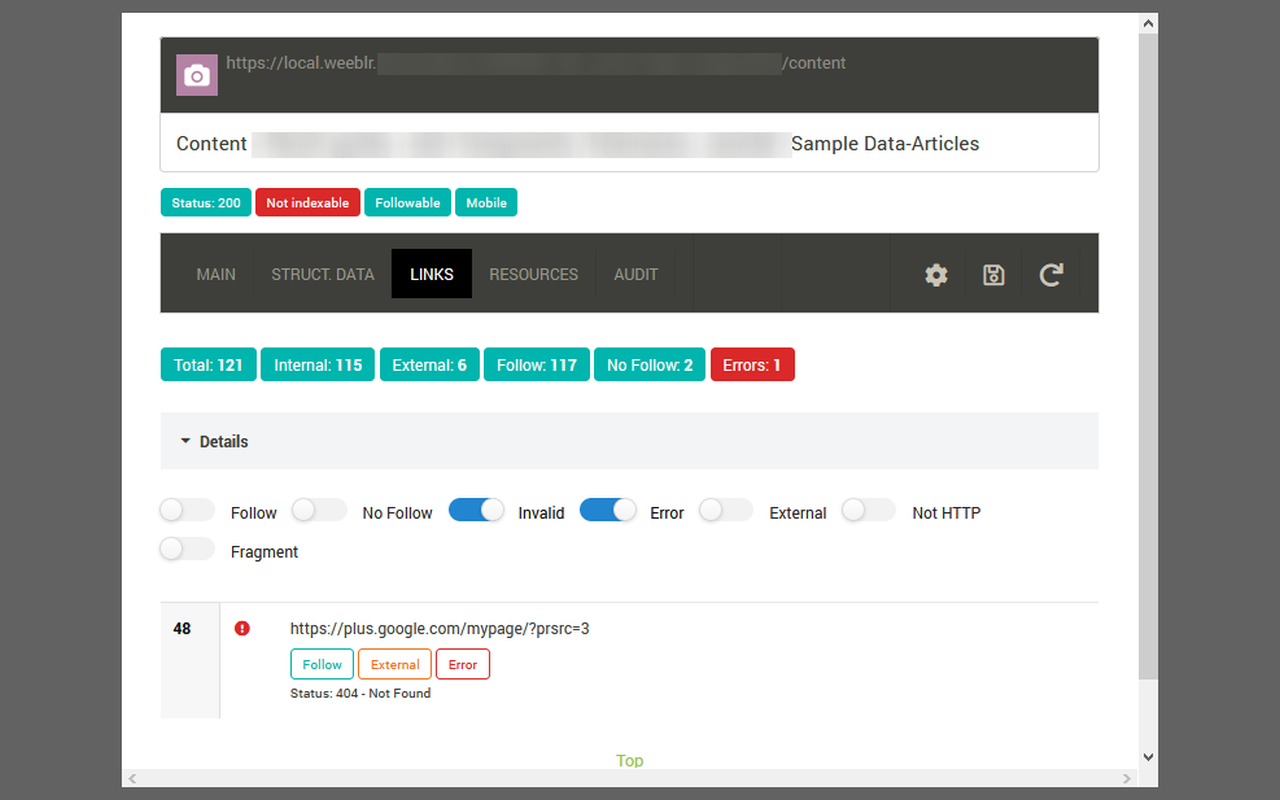Click the save floppy disk icon
This screenshot has width=1280, height=800.
click(993, 275)
